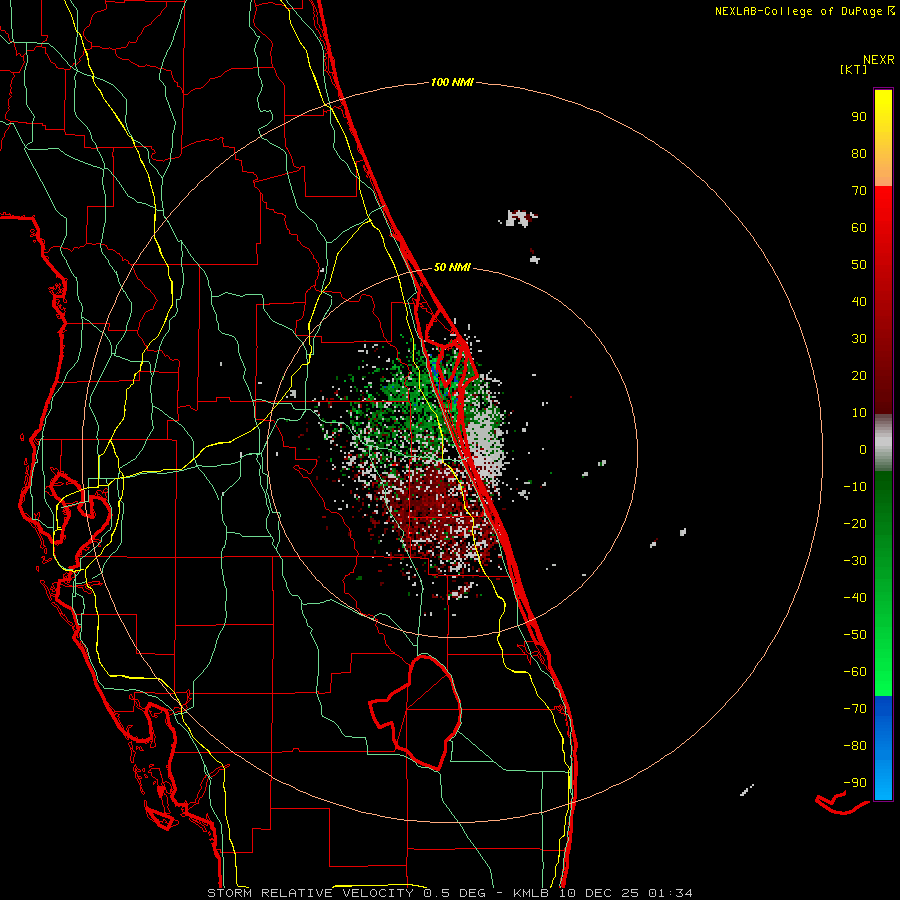Click the 'NEXR' label above the color scale

(x=878, y=60)
